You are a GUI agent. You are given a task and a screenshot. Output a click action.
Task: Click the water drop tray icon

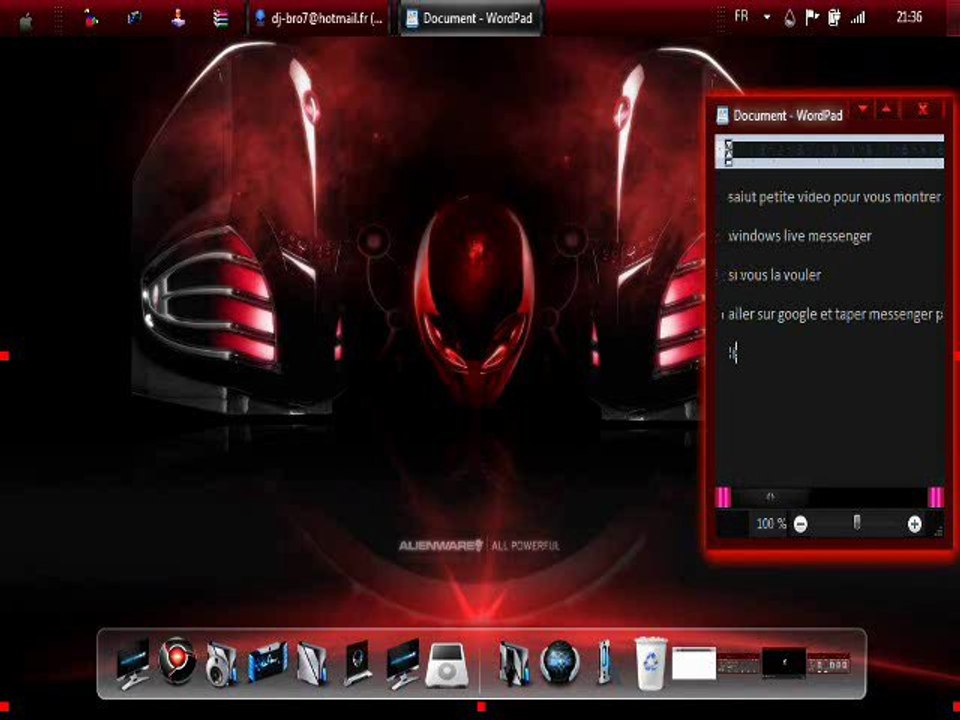click(790, 18)
